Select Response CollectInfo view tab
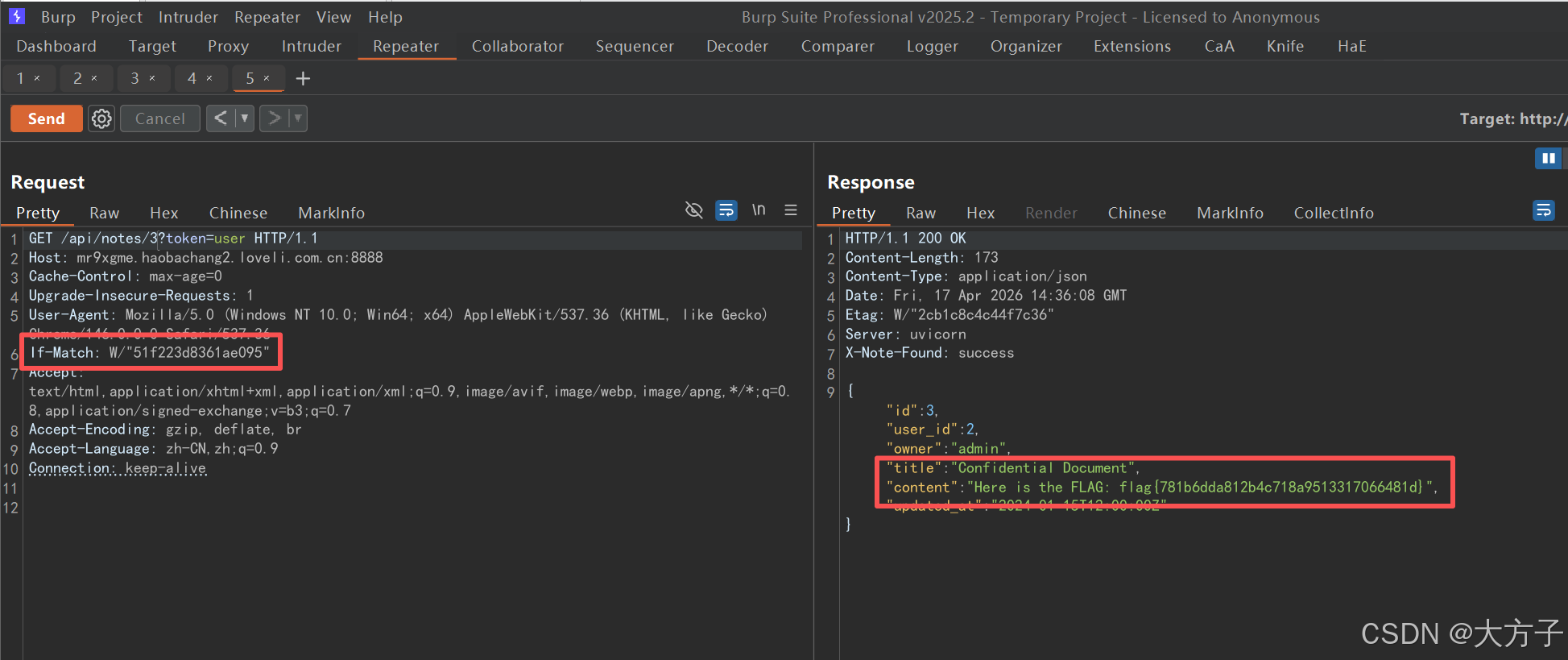This screenshot has width=1568, height=660. pyautogui.click(x=1334, y=213)
